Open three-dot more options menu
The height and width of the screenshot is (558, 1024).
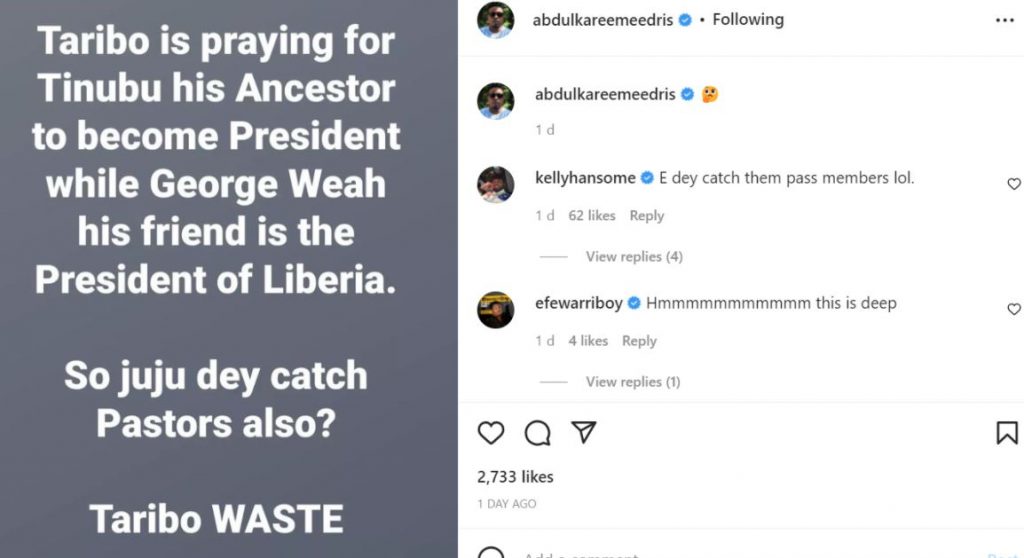tap(1004, 20)
